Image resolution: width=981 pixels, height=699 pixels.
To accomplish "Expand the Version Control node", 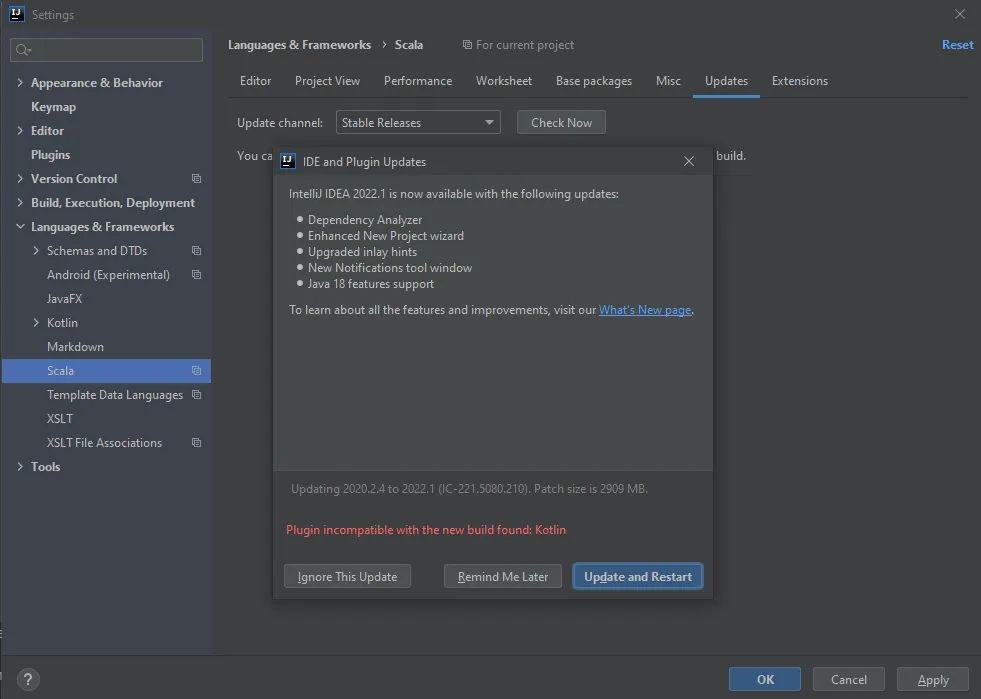I will click(x=20, y=179).
